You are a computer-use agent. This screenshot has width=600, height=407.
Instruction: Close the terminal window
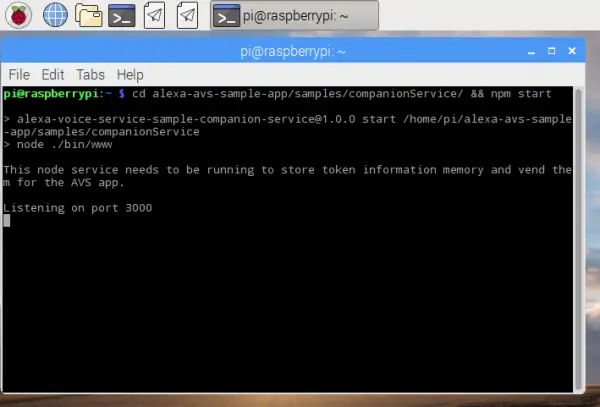pyautogui.click(x=572, y=51)
